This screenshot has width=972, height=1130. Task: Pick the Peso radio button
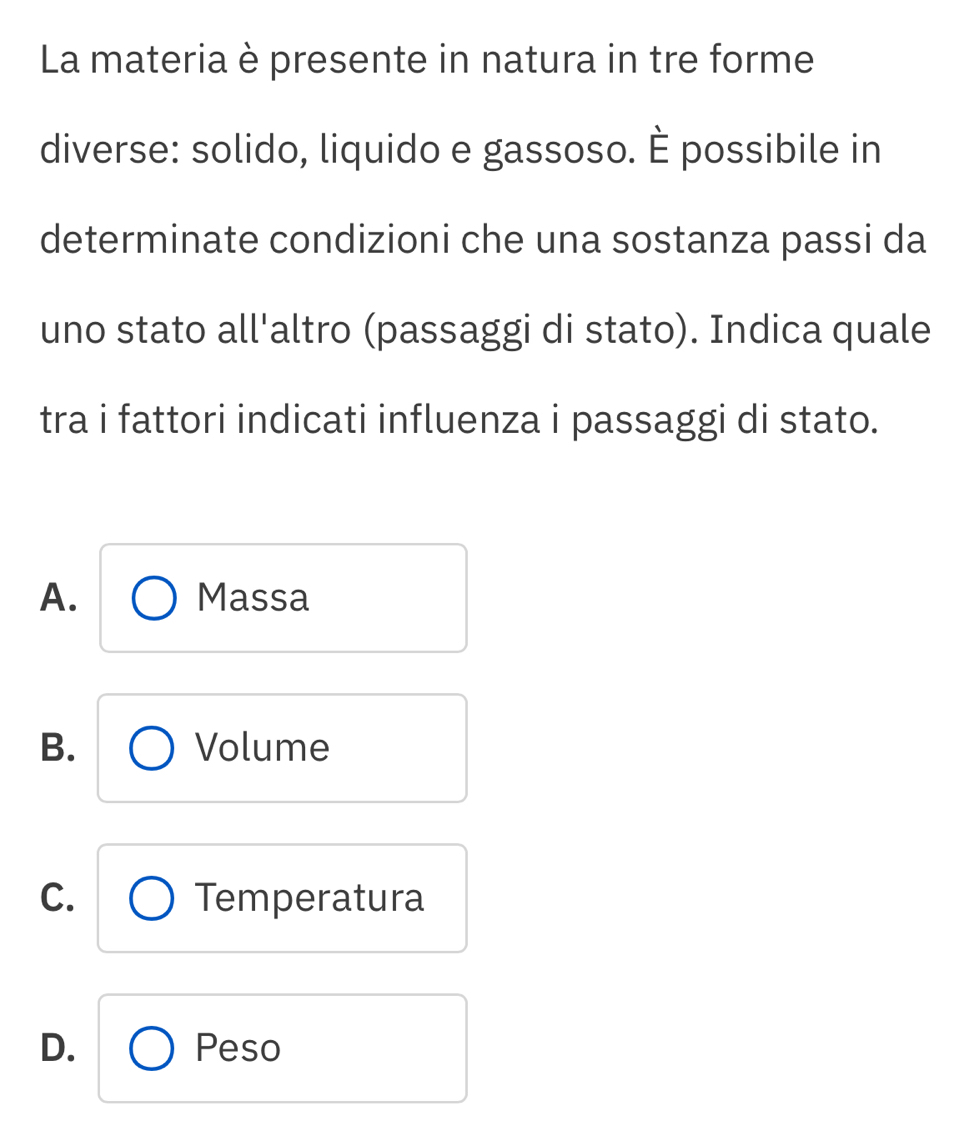tap(151, 1049)
